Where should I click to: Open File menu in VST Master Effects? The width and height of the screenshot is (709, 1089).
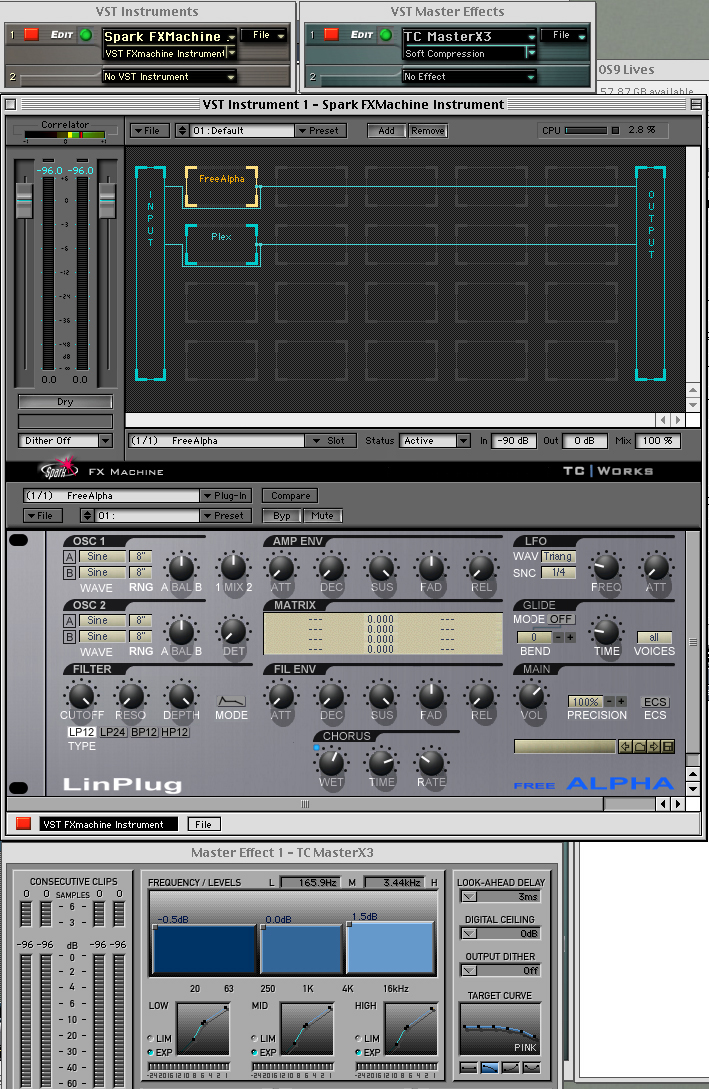coord(564,35)
